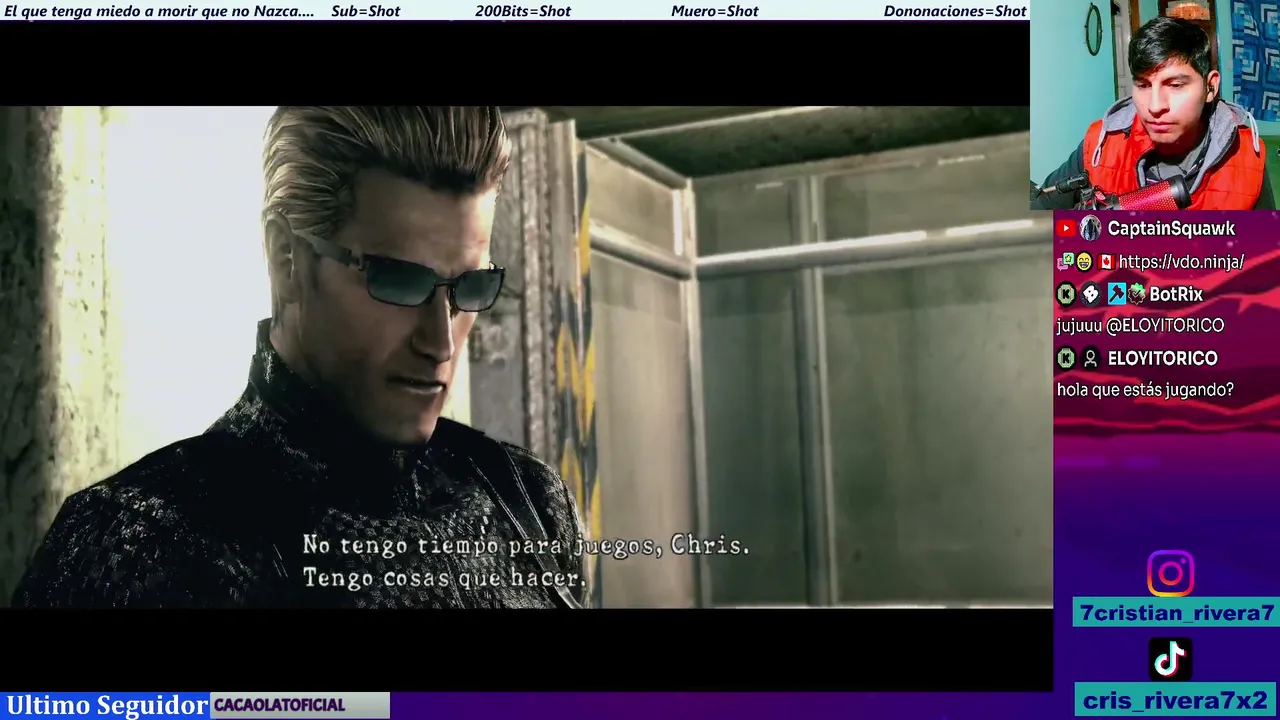Screen dimensions: 1280x720
Task: Click the 'hola que estás jugando?' message
Action: 1145,390
